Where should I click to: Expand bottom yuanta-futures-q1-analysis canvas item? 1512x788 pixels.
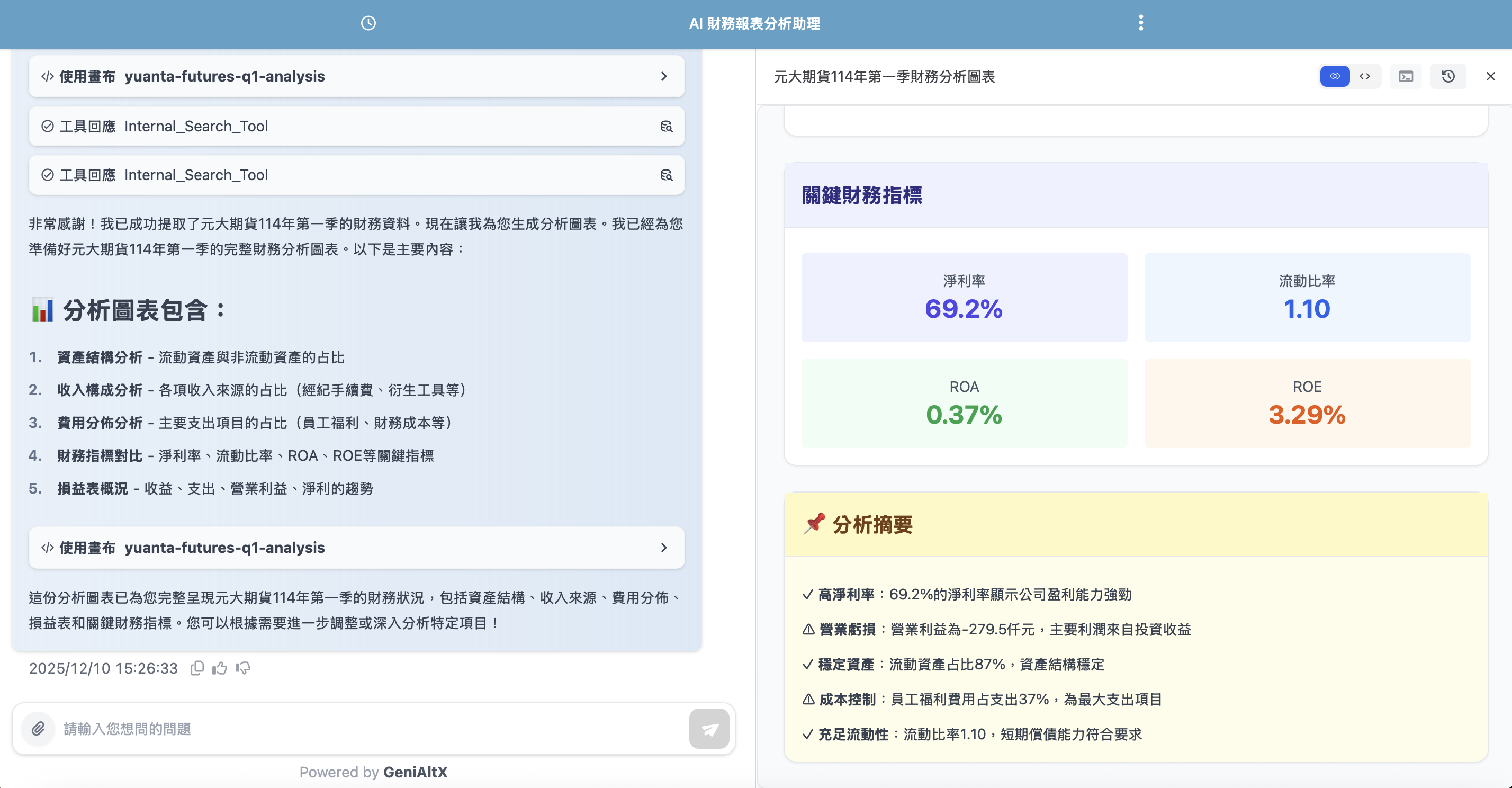coord(664,547)
